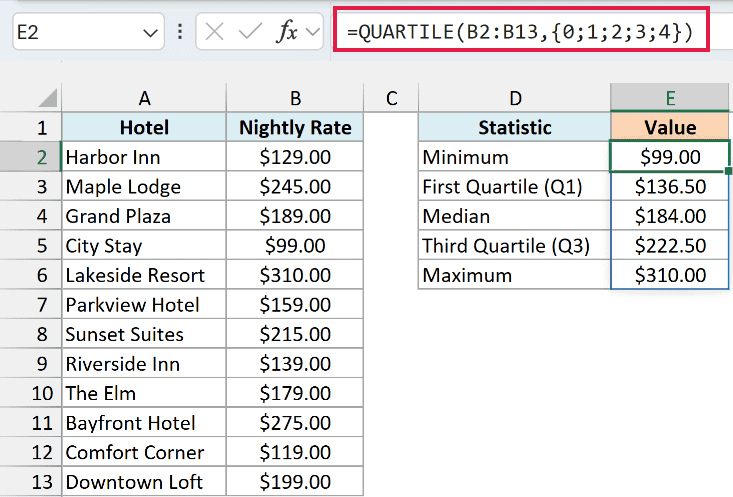Select the Minimum label cell
The width and height of the screenshot is (733, 497).
515,157
